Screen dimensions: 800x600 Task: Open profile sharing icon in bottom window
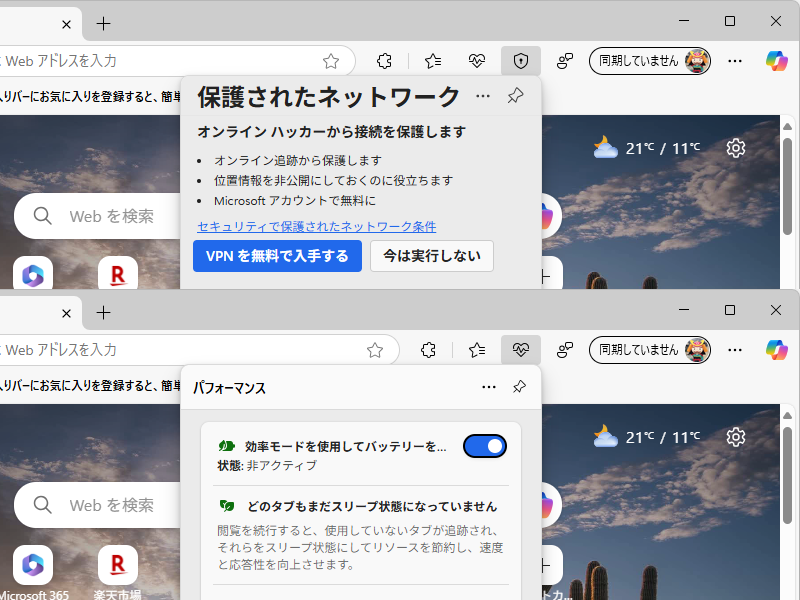point(565,350)
